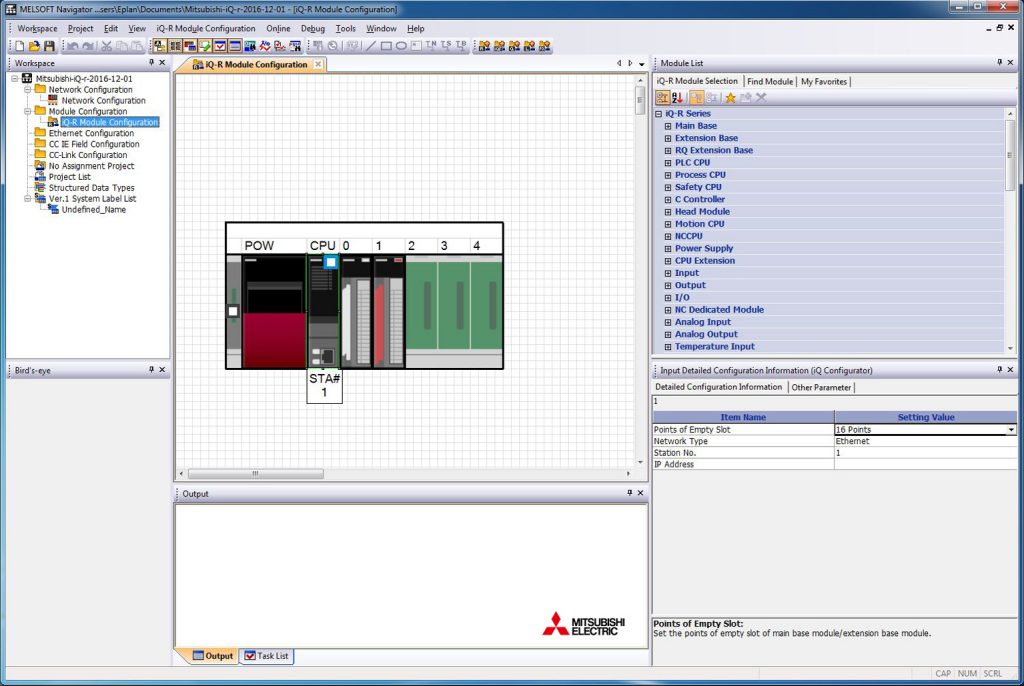Expand the Power Supply category in module list
Screen dimensions: 1024x686
coord(668,248)
